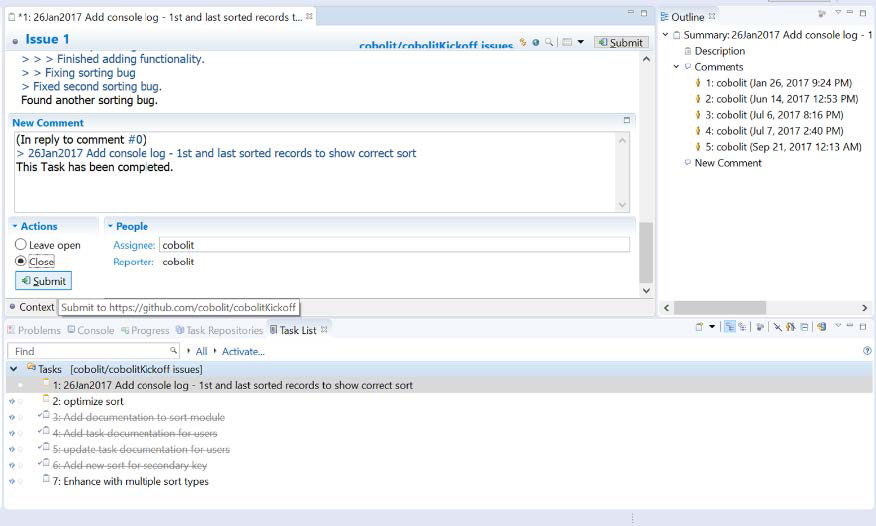Select task 7: Enhance with multiple sort types
The height and width of the screenshot is (526, 876).
point(130,481)
